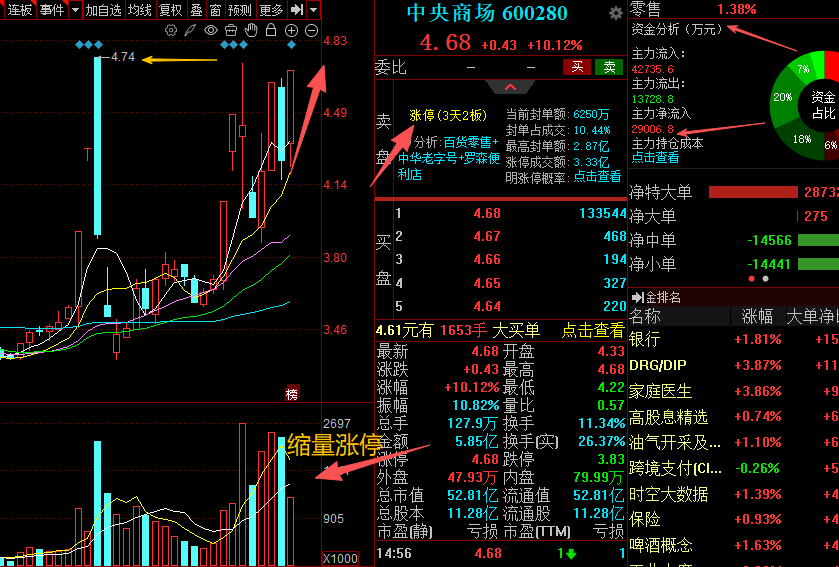The width and height of the screenshot is (839, 567).
Task: Click the red 买 buy button
Action: click(577, 67)
